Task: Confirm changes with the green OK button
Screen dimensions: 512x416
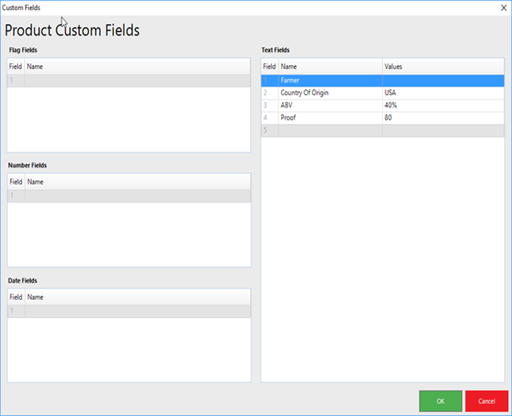Action: point(440,401)
